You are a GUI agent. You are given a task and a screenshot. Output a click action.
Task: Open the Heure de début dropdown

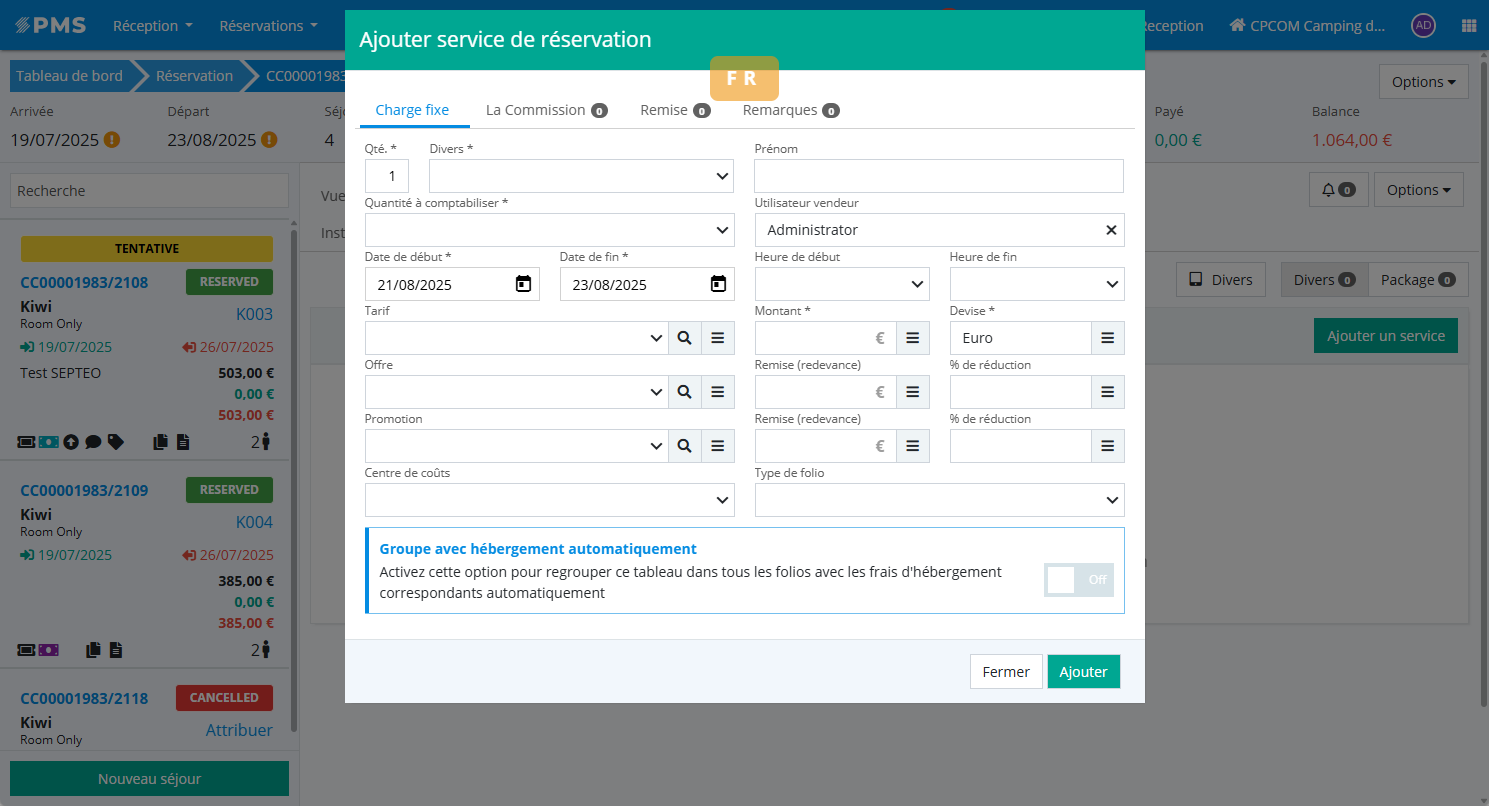coord(842,284)
